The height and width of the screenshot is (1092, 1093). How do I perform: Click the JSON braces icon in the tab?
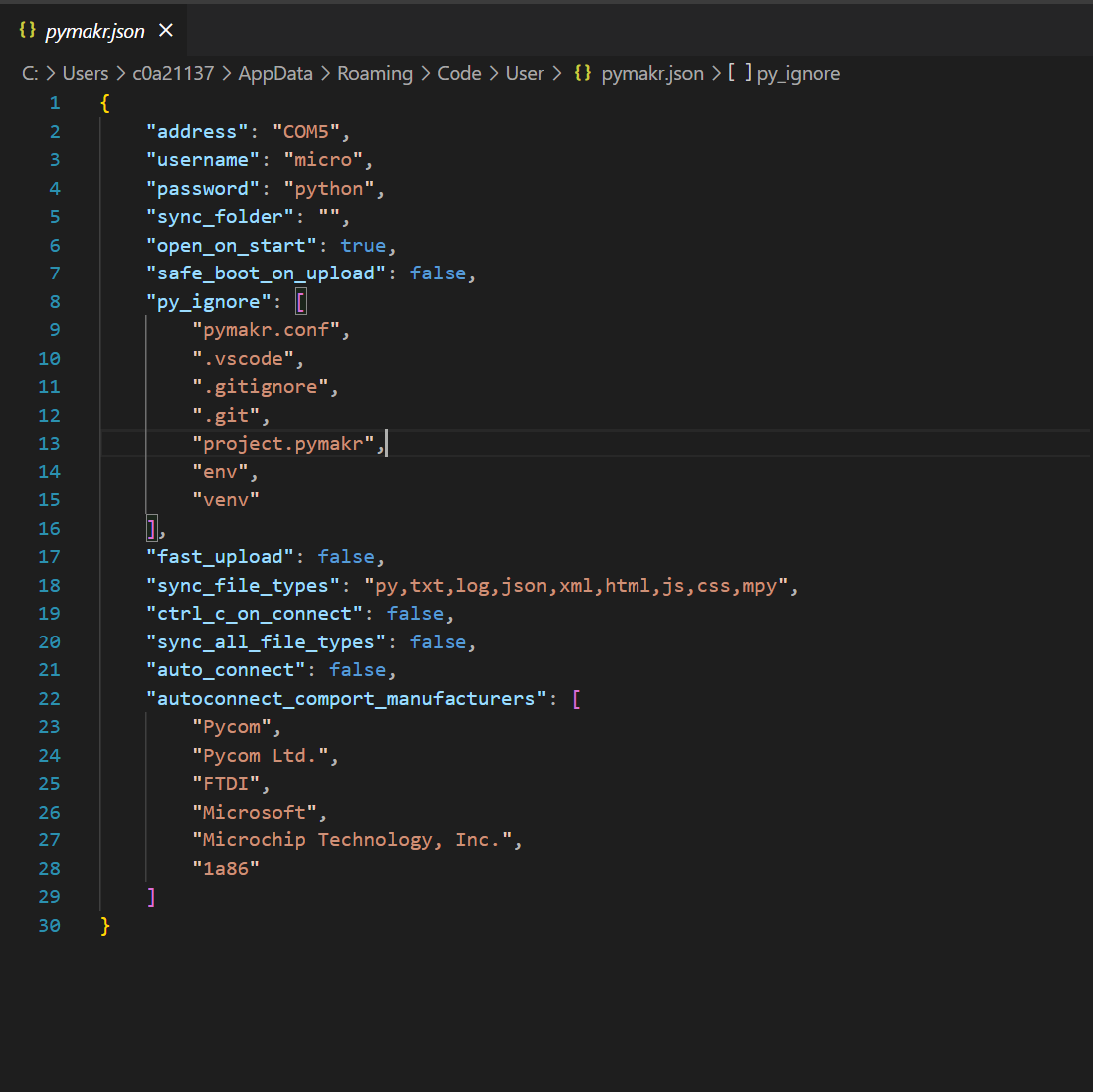[x=27, y=31]
